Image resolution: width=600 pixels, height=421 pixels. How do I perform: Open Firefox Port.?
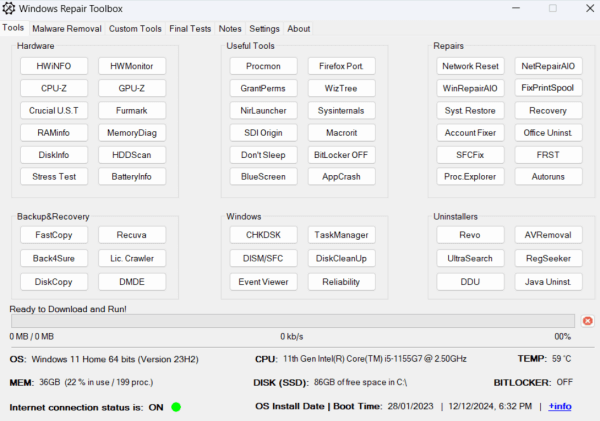342,66
